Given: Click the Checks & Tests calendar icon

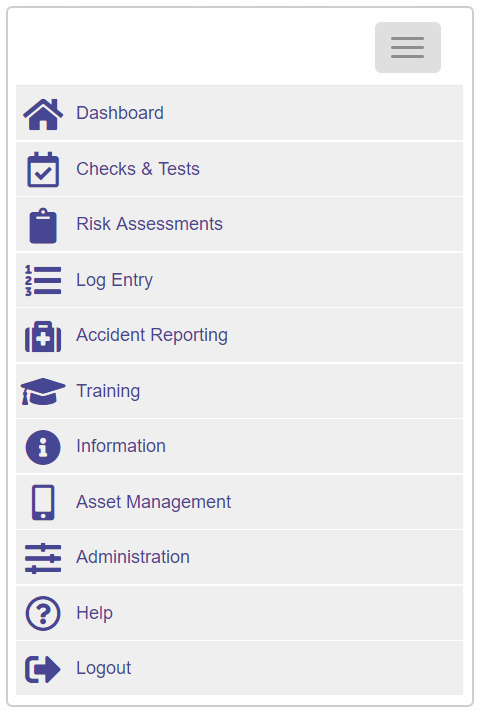Looking at the screenshot, I should [x=43, y=170].
